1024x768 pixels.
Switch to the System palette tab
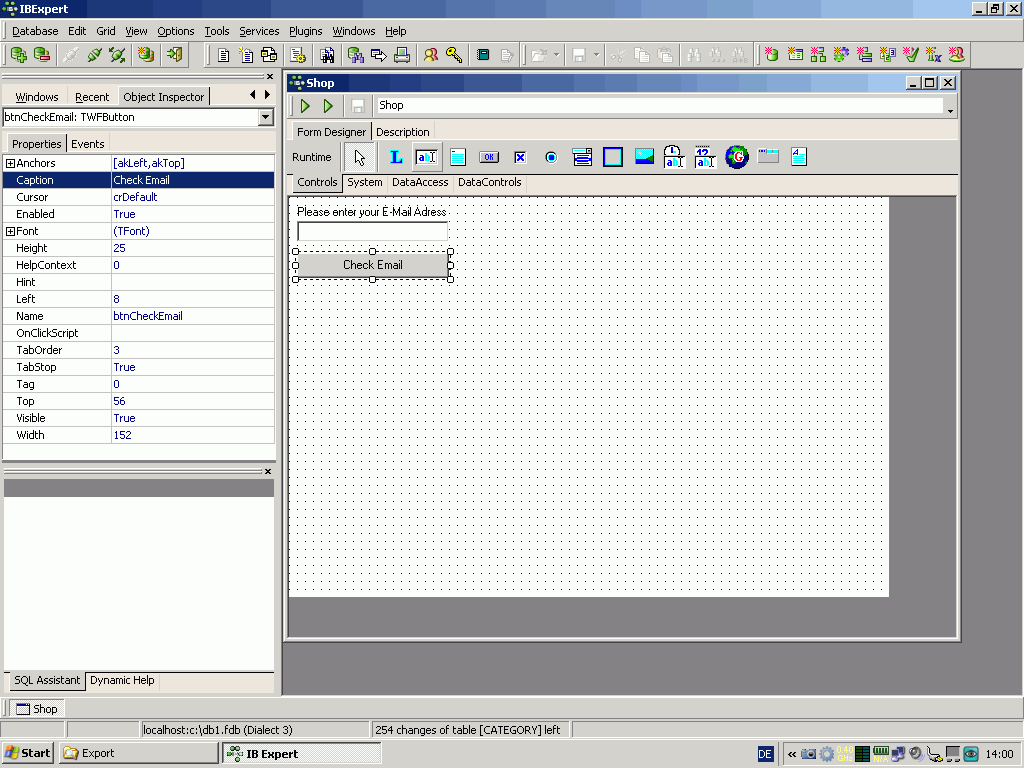(364, 182)
